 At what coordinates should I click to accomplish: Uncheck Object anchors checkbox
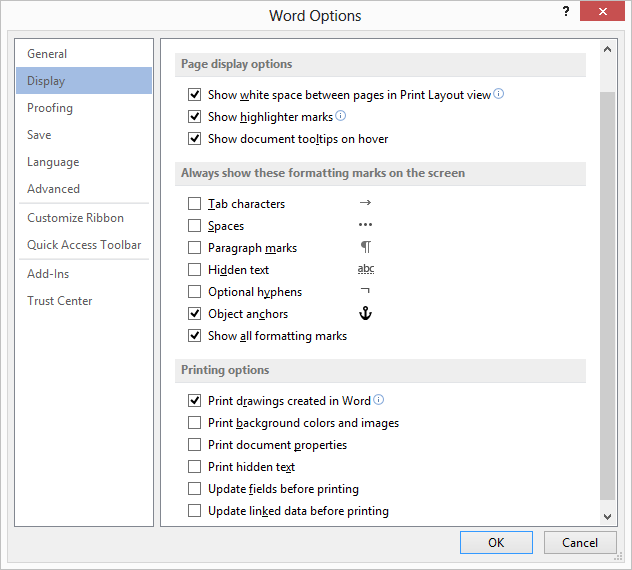(x=195, y=314)
